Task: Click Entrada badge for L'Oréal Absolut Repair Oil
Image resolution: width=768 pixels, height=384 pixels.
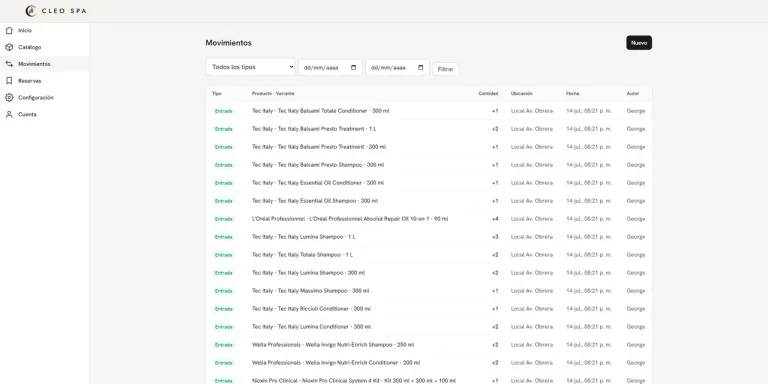Action: (x=223, y=219)
